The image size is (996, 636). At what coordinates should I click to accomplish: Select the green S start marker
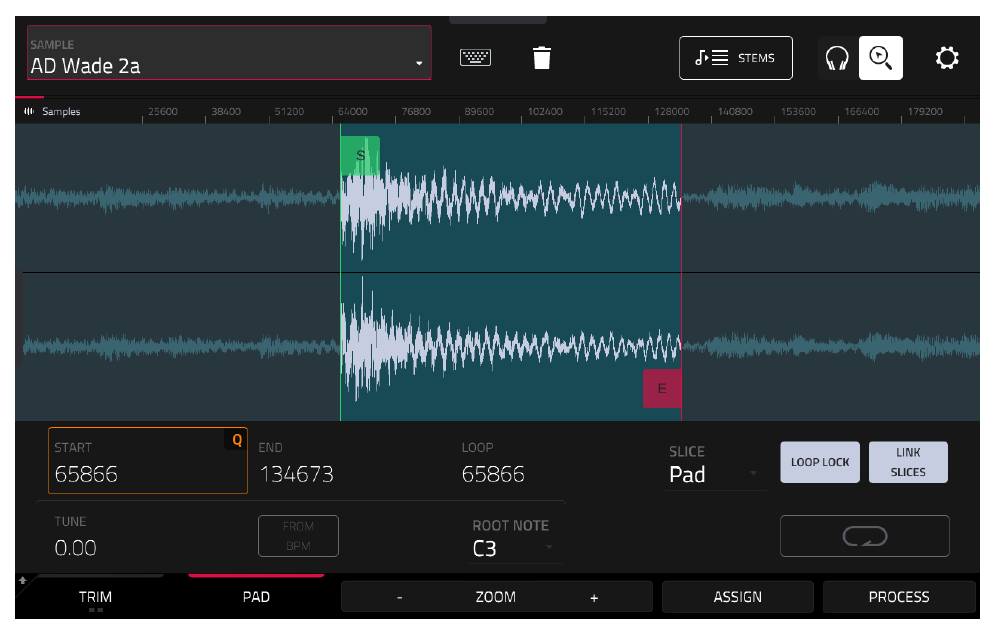(360, 156)
